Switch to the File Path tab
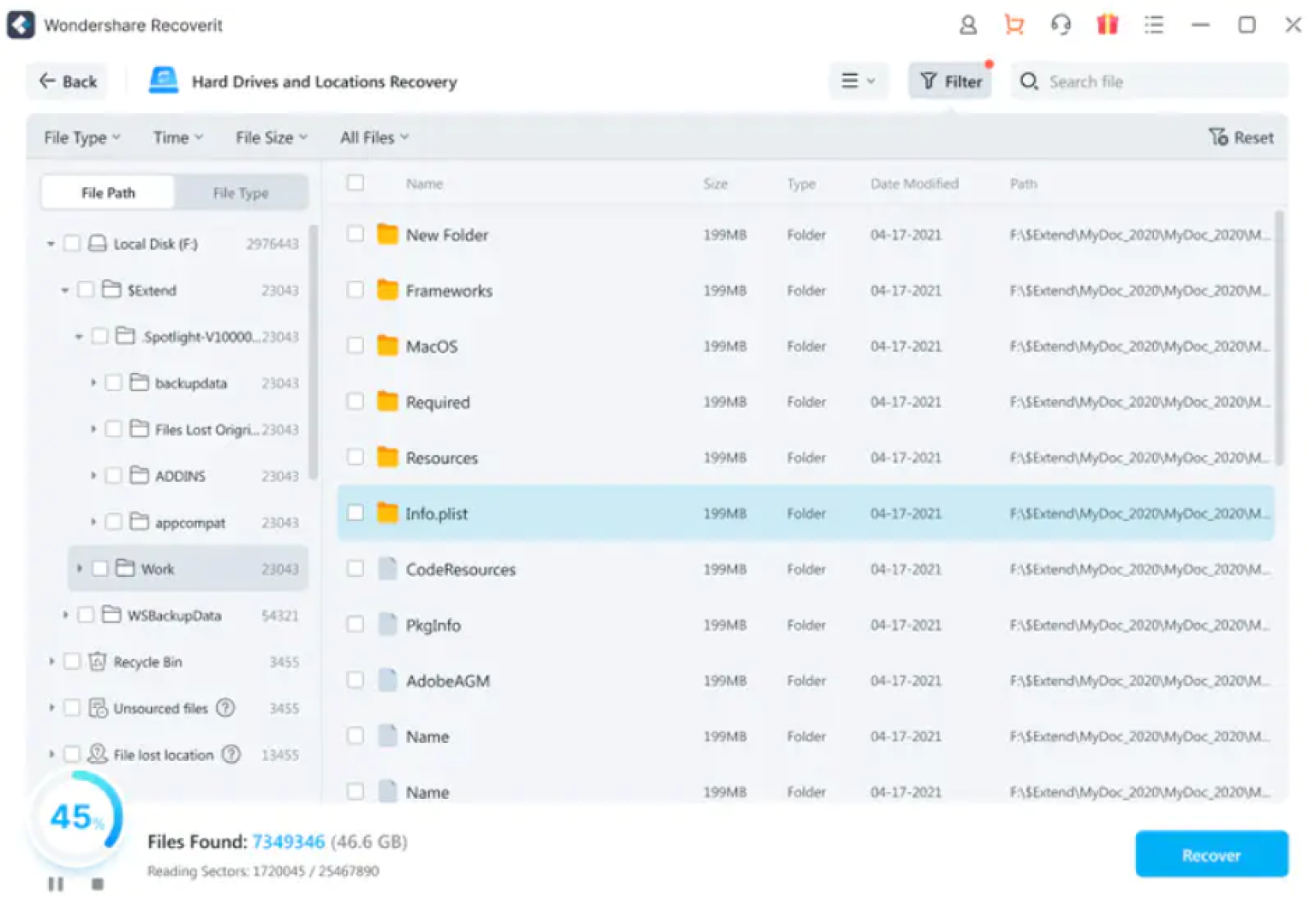1316x912 pixels. coord(106,192)
